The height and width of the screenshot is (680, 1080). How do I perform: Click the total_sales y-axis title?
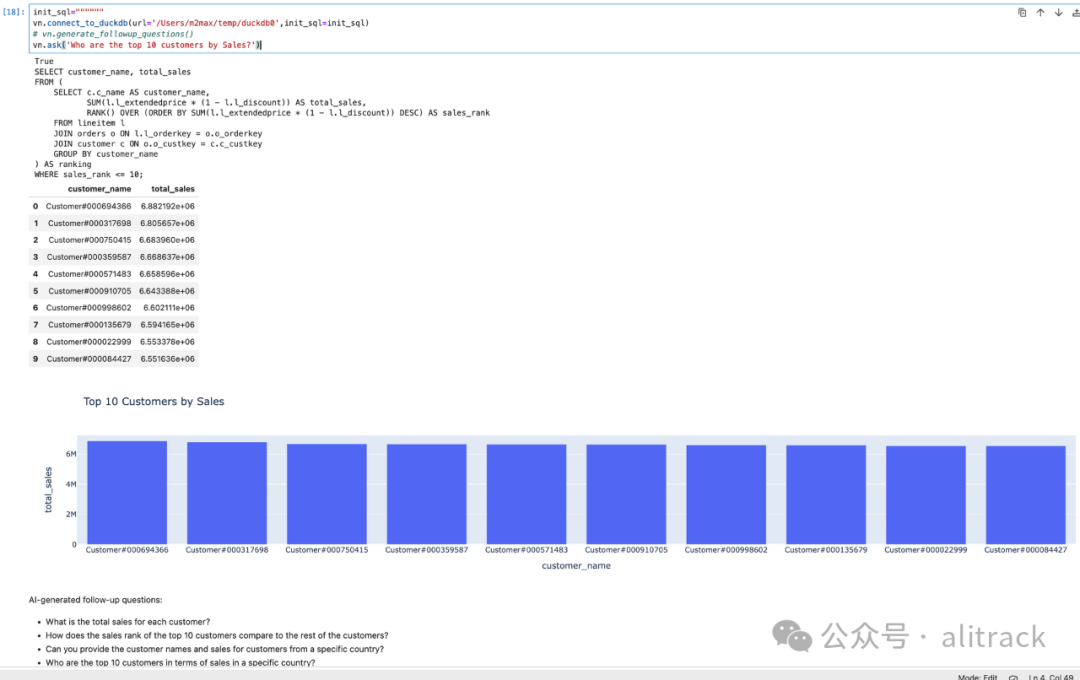coord(48,490)
